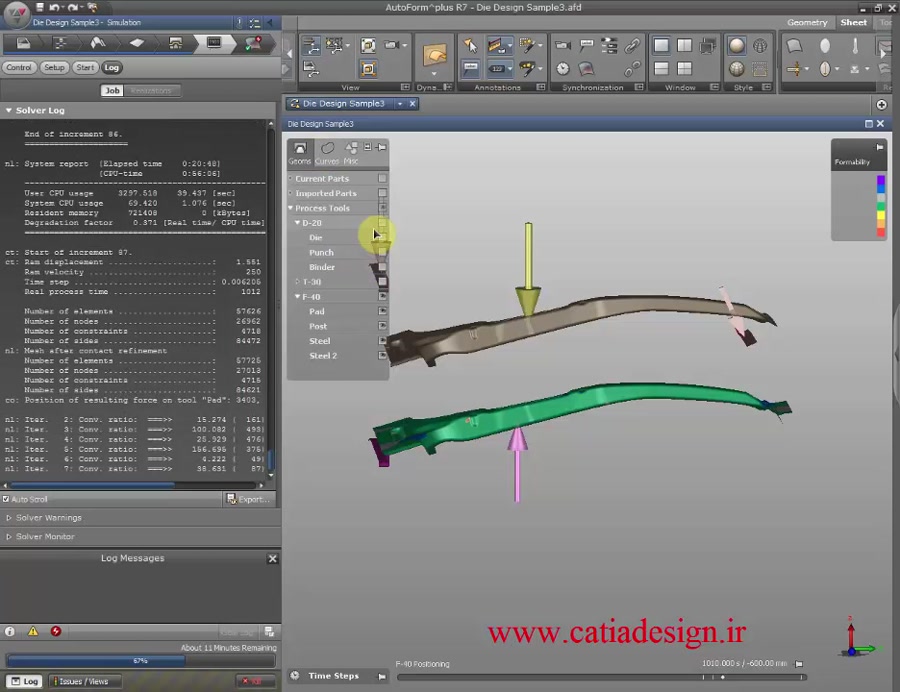Toggle the Auto Scroll checkbox
900x692 pixels.
click(6, 499)
